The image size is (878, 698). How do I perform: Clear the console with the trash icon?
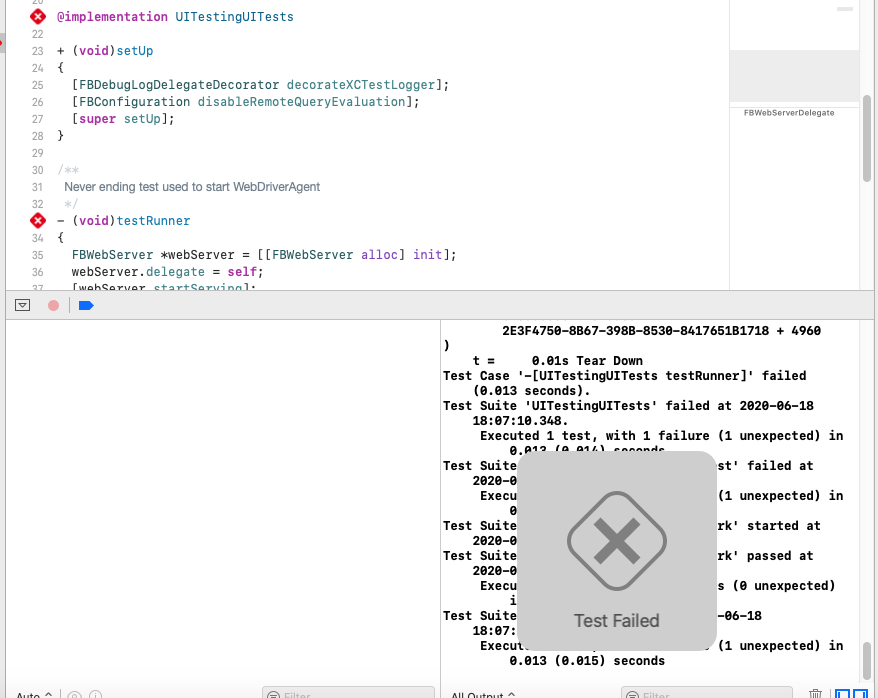815,694
